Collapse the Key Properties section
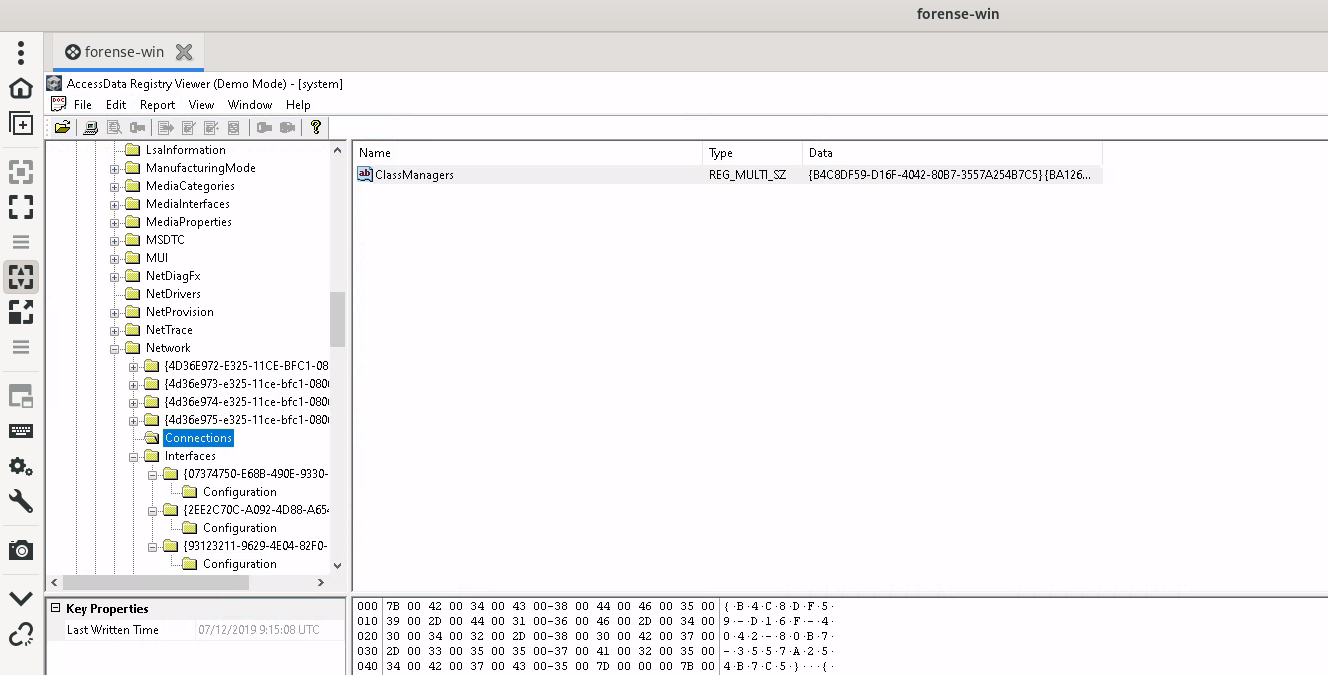Viewport: 1328px width, 675px height. coord(56,608)
